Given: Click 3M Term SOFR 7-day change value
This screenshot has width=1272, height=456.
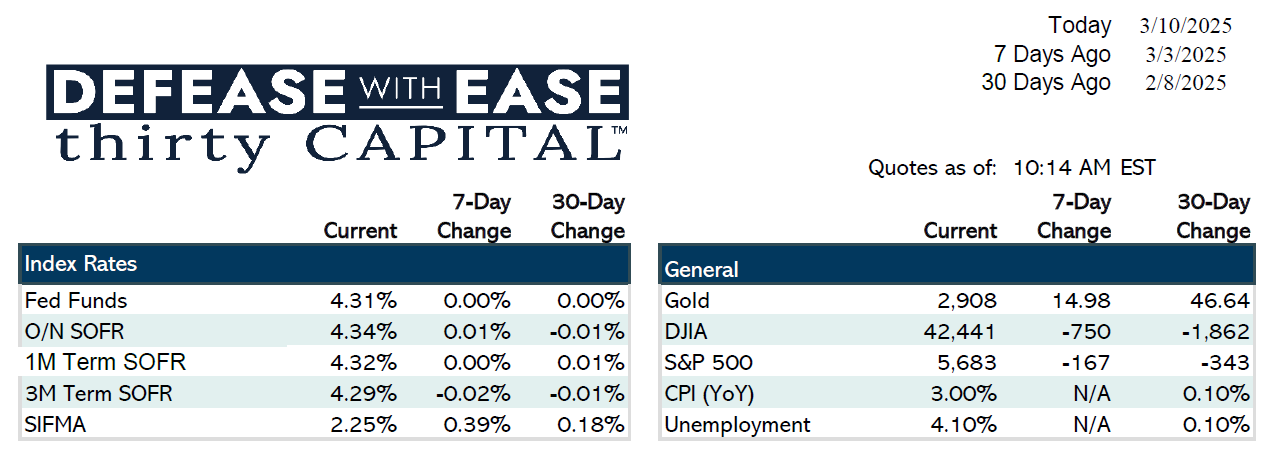Looking at the screenshot, I should pyautogui.click(x=473, y=393).
